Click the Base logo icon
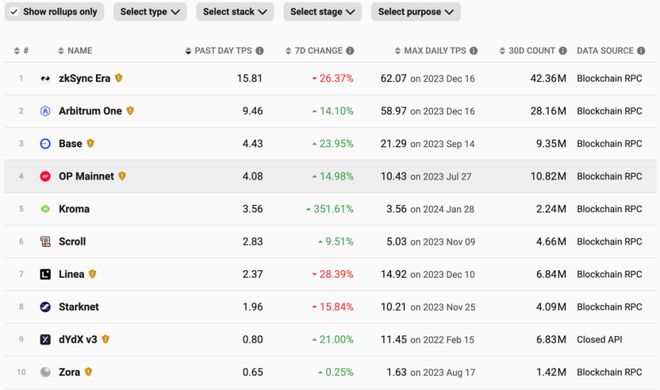Viewport: 660px width, 390px height. pyautogui.click(x=45, y=144)
